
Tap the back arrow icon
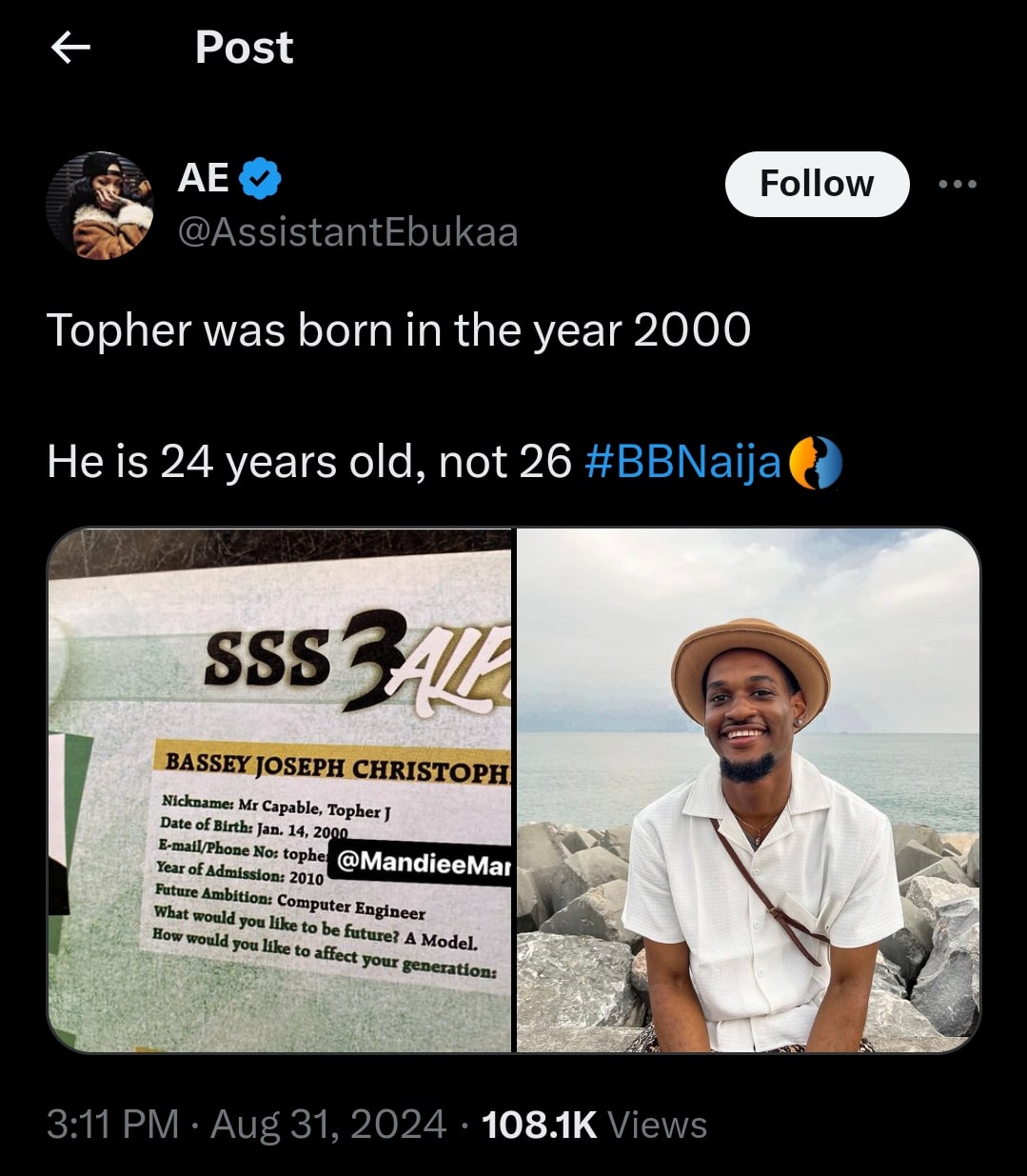coord(70,47)
